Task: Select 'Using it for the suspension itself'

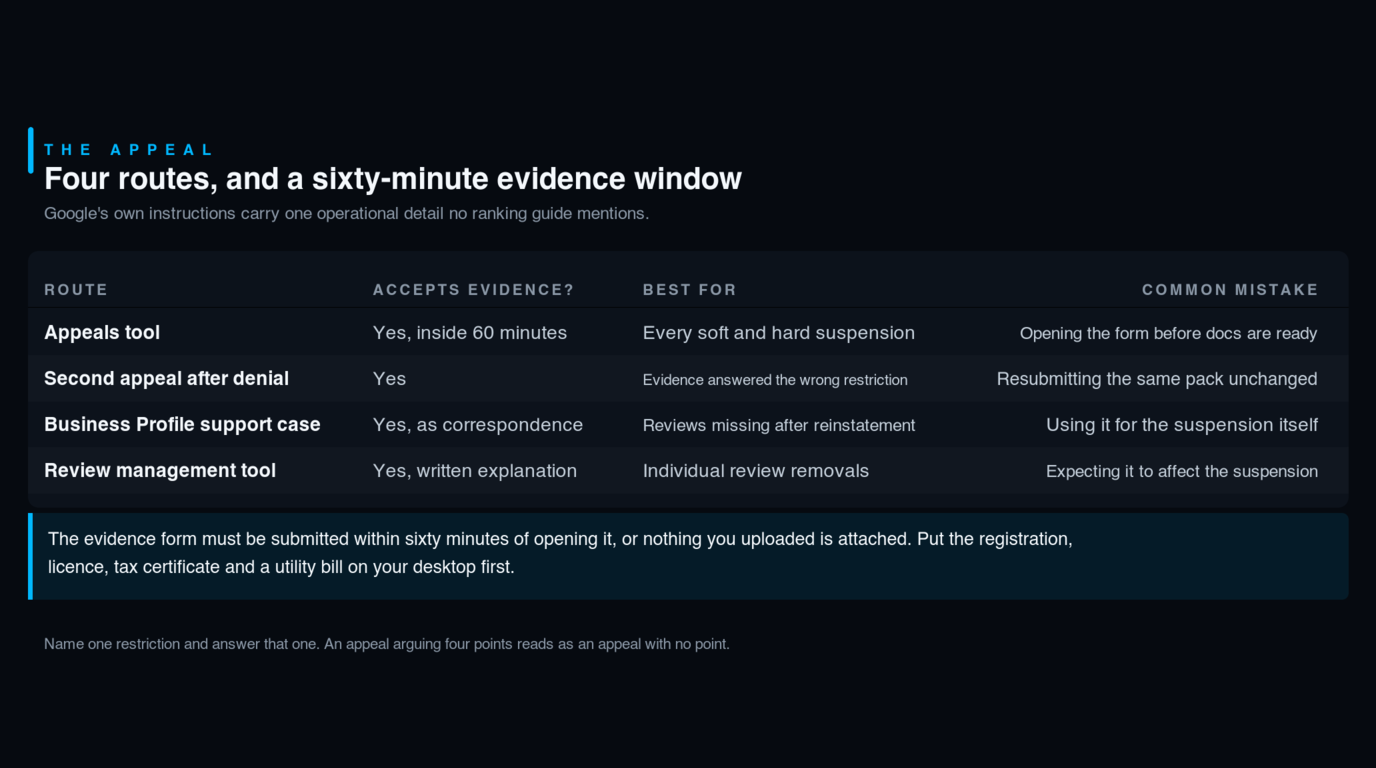Action: [1182, 425]
